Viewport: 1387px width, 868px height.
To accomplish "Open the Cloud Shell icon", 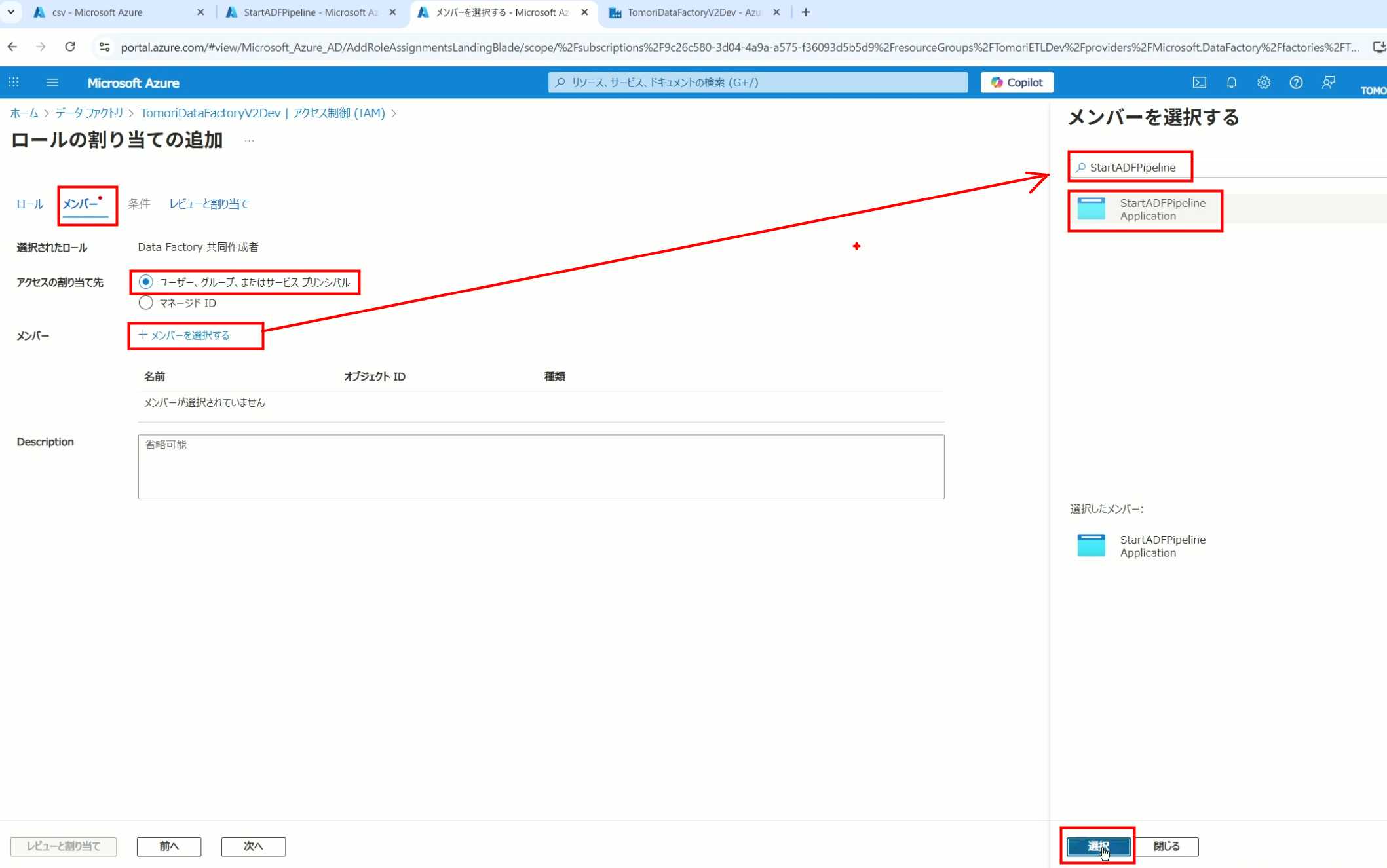I will tap(1199, 83).
